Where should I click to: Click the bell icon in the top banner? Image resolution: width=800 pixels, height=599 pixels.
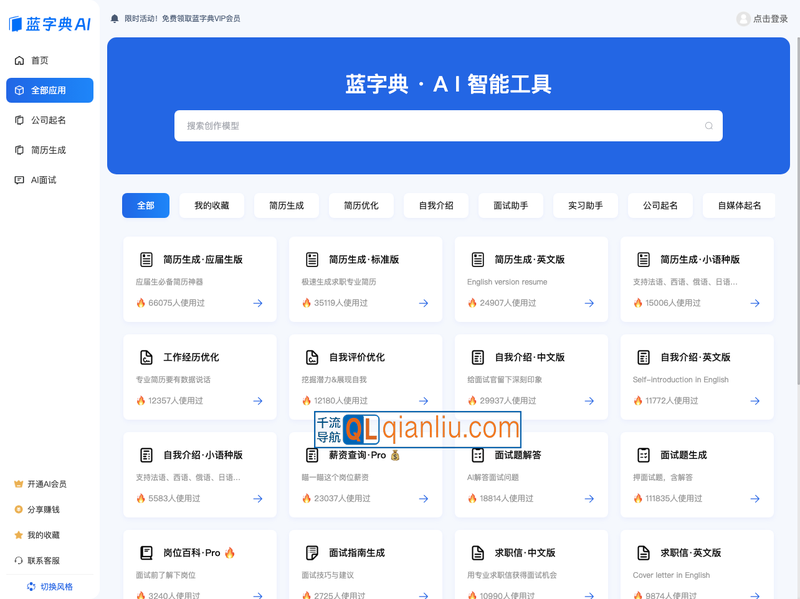pos(114,17)
